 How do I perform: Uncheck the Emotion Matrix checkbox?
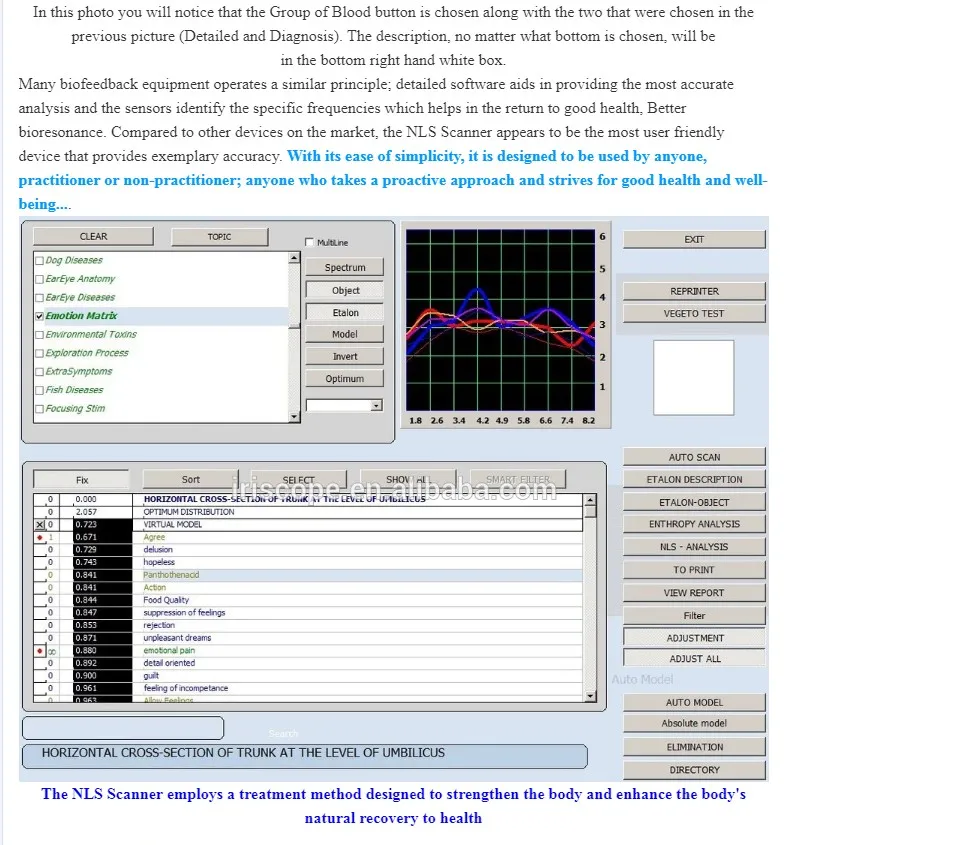40,316
